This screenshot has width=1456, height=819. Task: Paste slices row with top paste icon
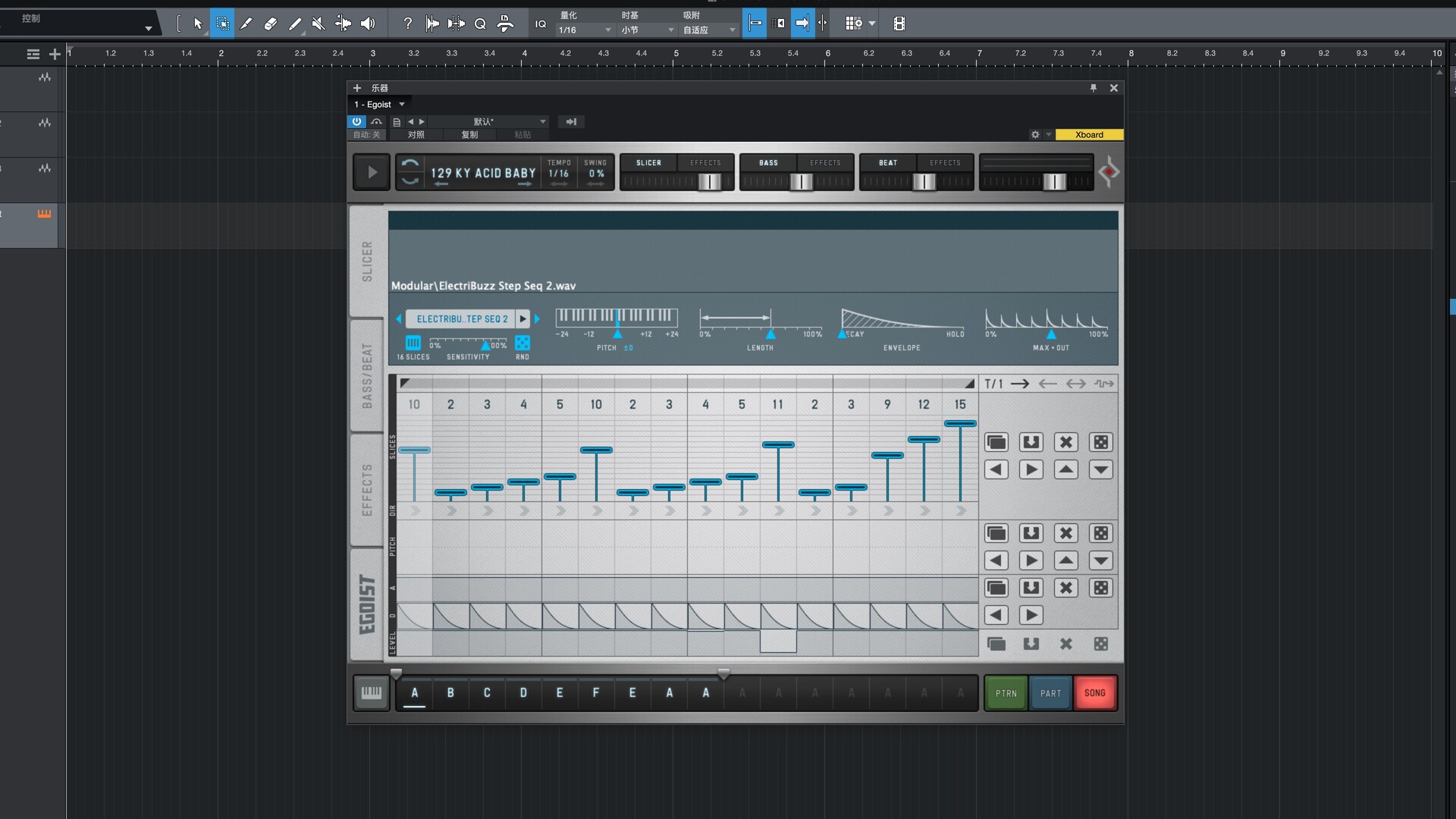(x=1031, y=442)
